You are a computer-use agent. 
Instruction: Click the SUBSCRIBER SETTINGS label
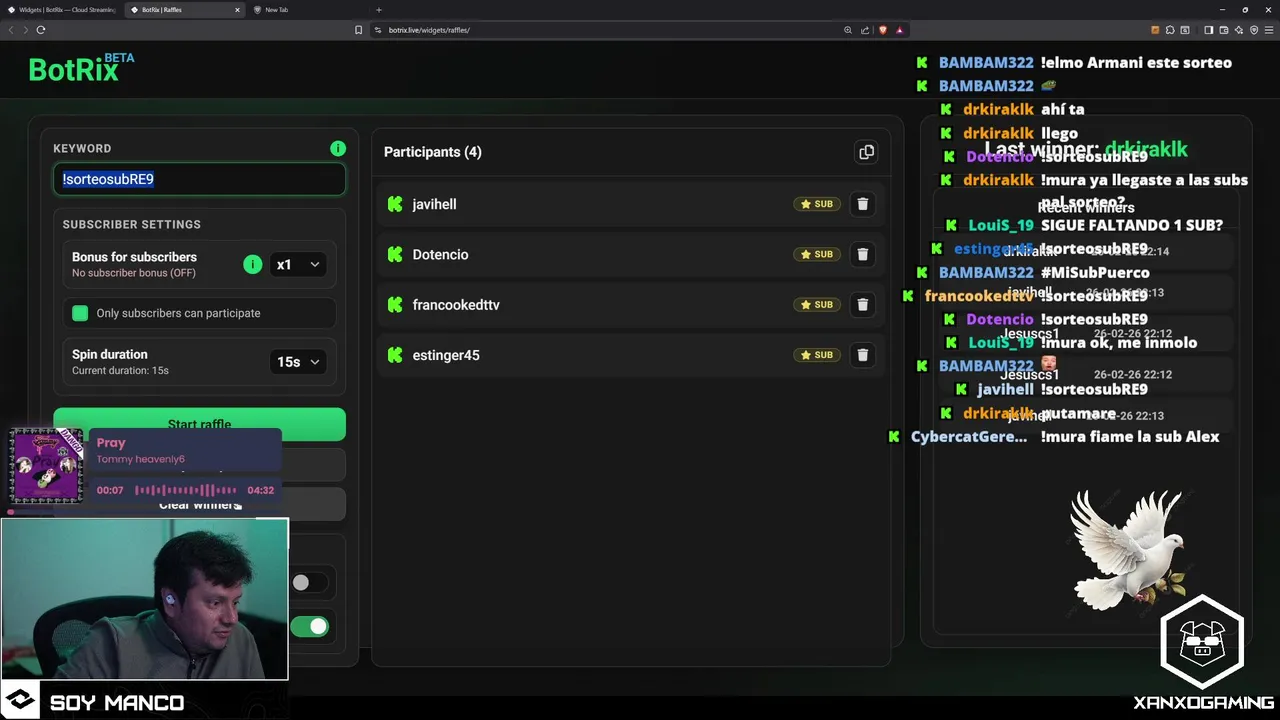(132, 224)
